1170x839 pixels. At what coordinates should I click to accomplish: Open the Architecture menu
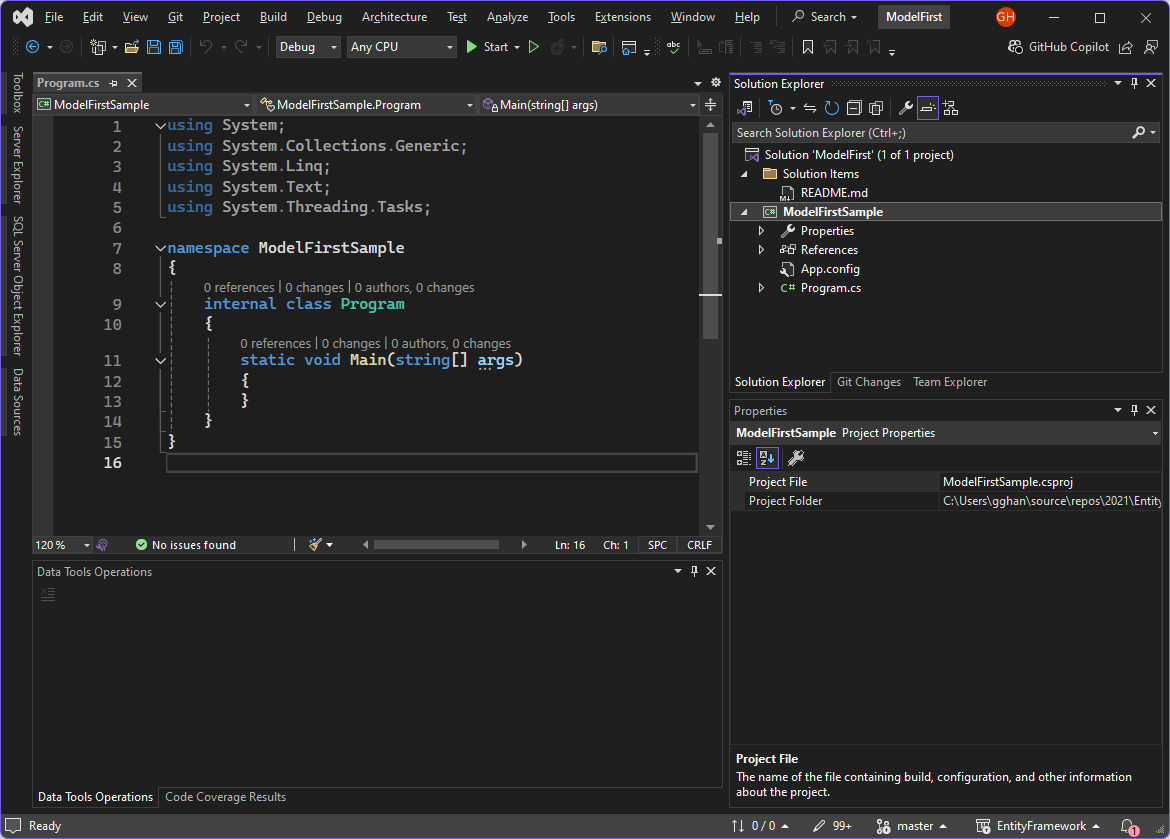394,16
